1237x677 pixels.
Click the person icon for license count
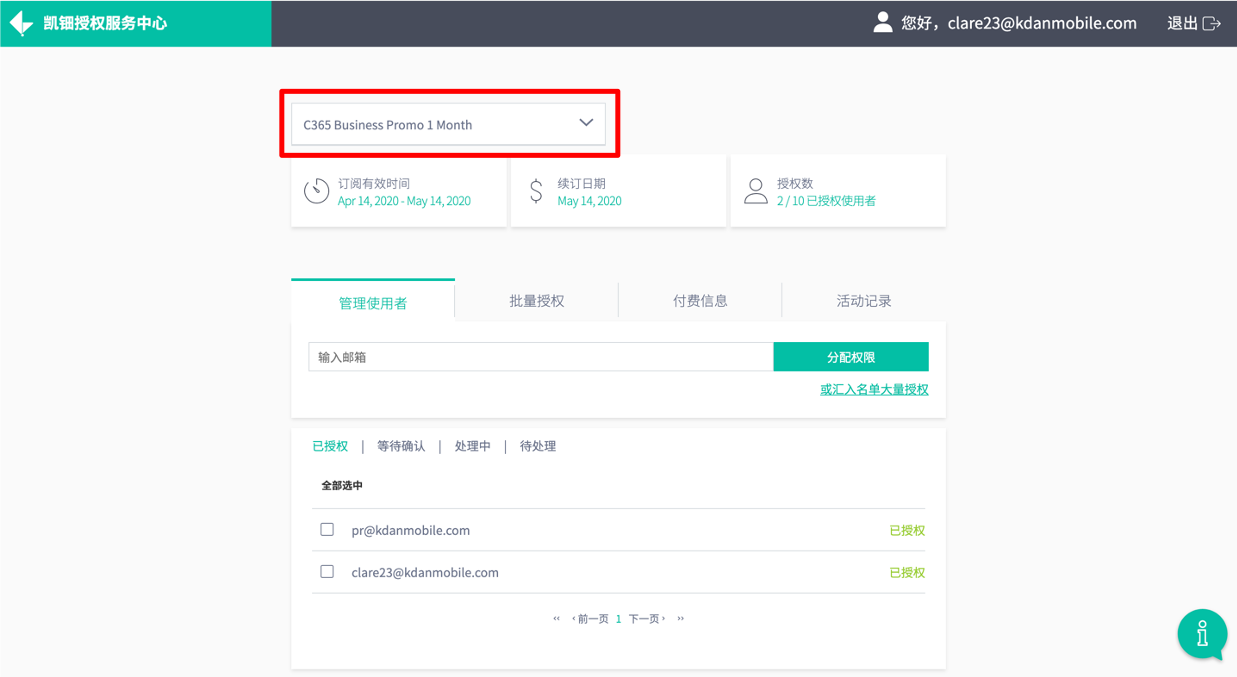756,191
